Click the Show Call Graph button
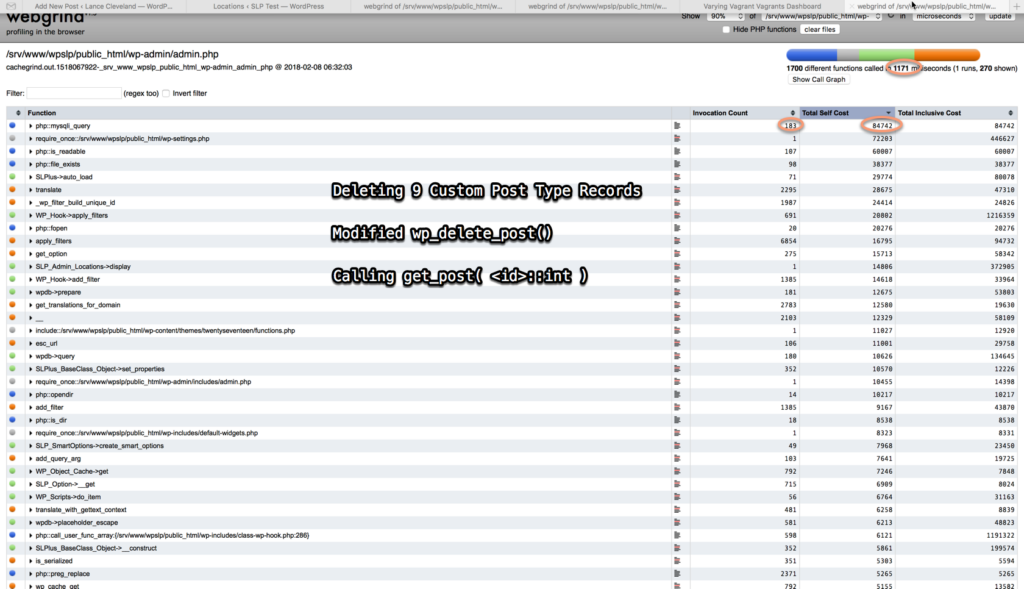Screen dimensions: 1024x589 tap(820, 79)
